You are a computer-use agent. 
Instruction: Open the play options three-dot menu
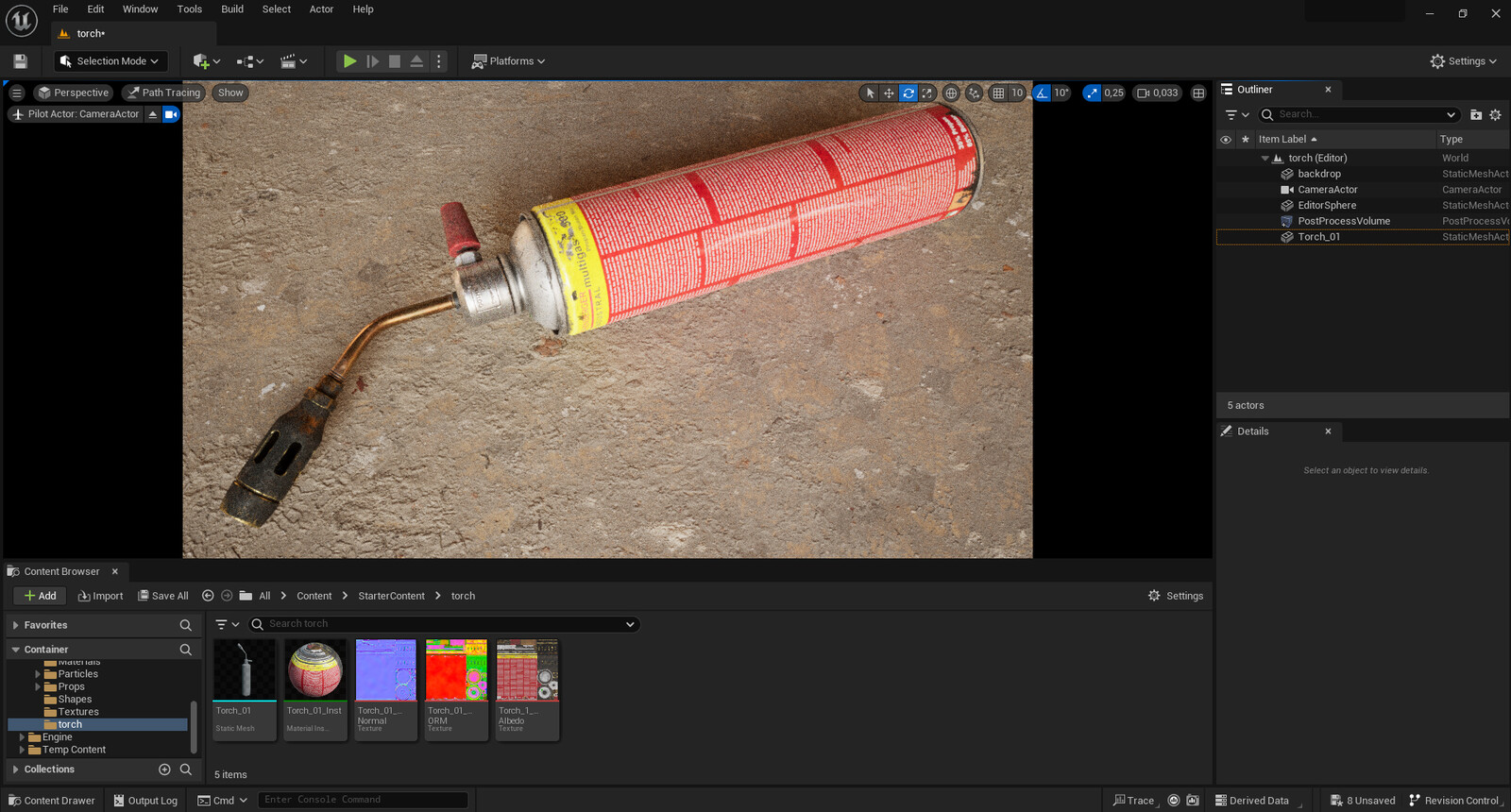click(438, 61)
